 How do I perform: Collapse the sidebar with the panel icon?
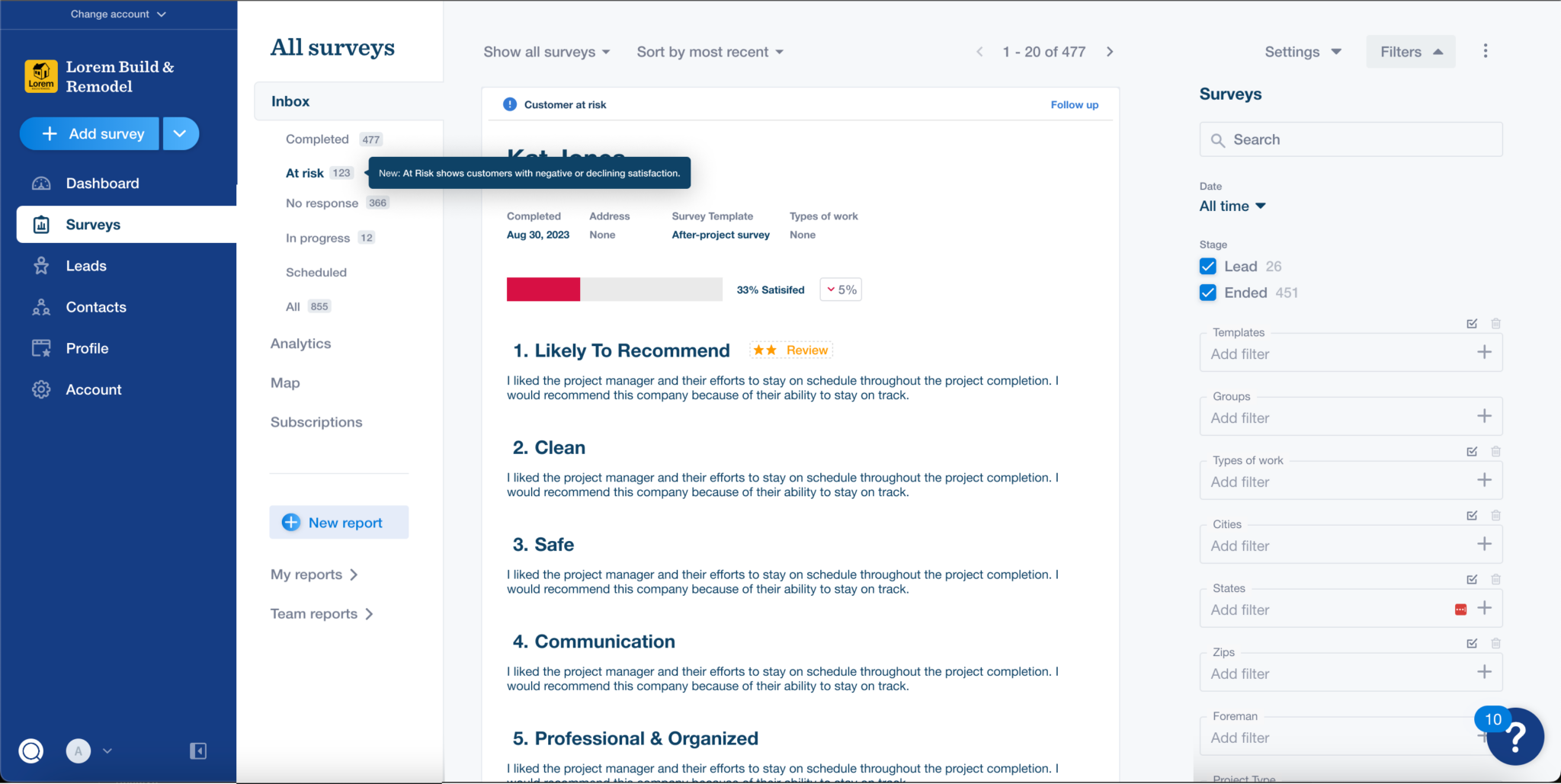point(197,751)
